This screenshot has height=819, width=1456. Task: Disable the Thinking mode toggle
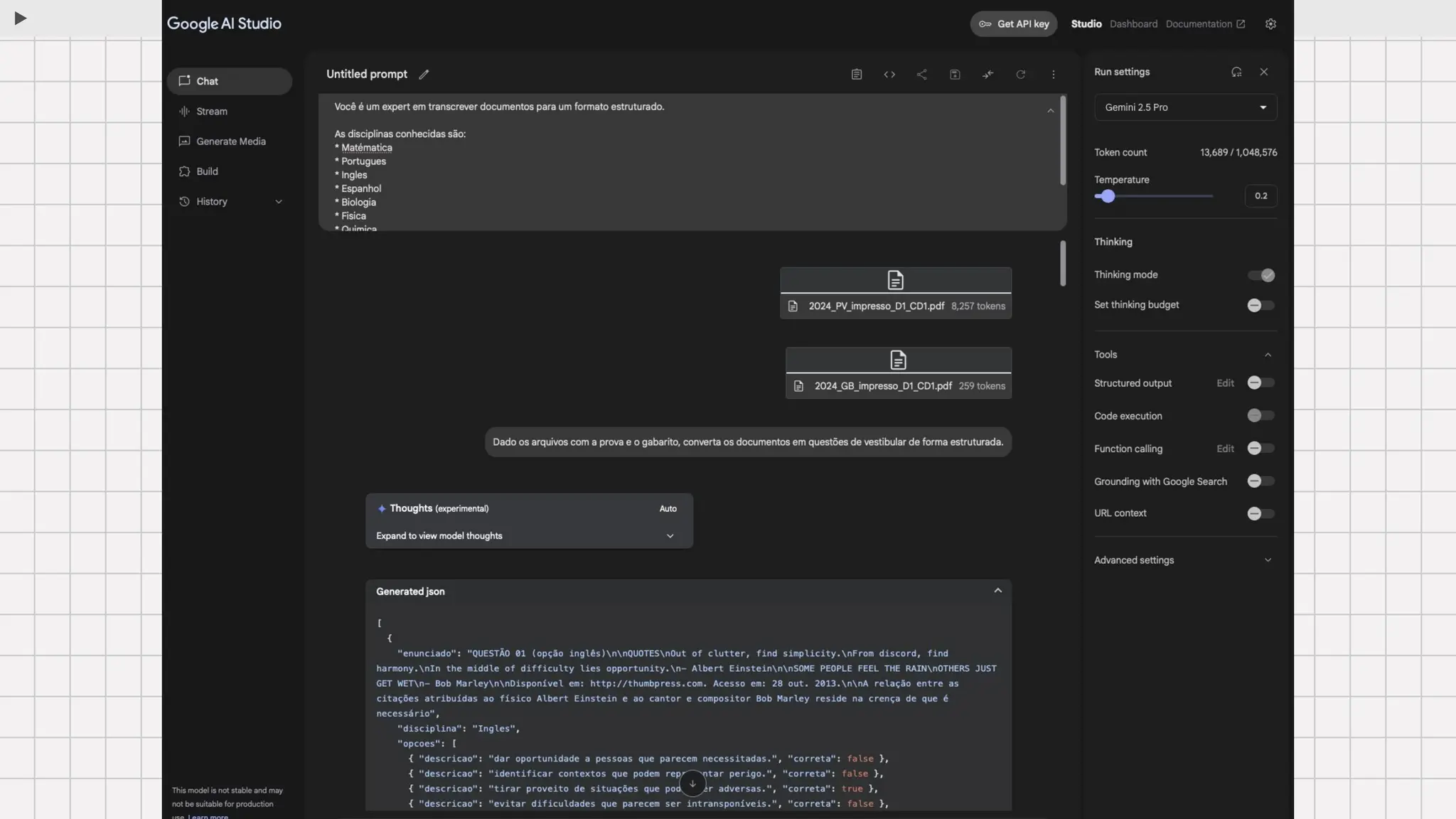click(x=1261, y=275)
